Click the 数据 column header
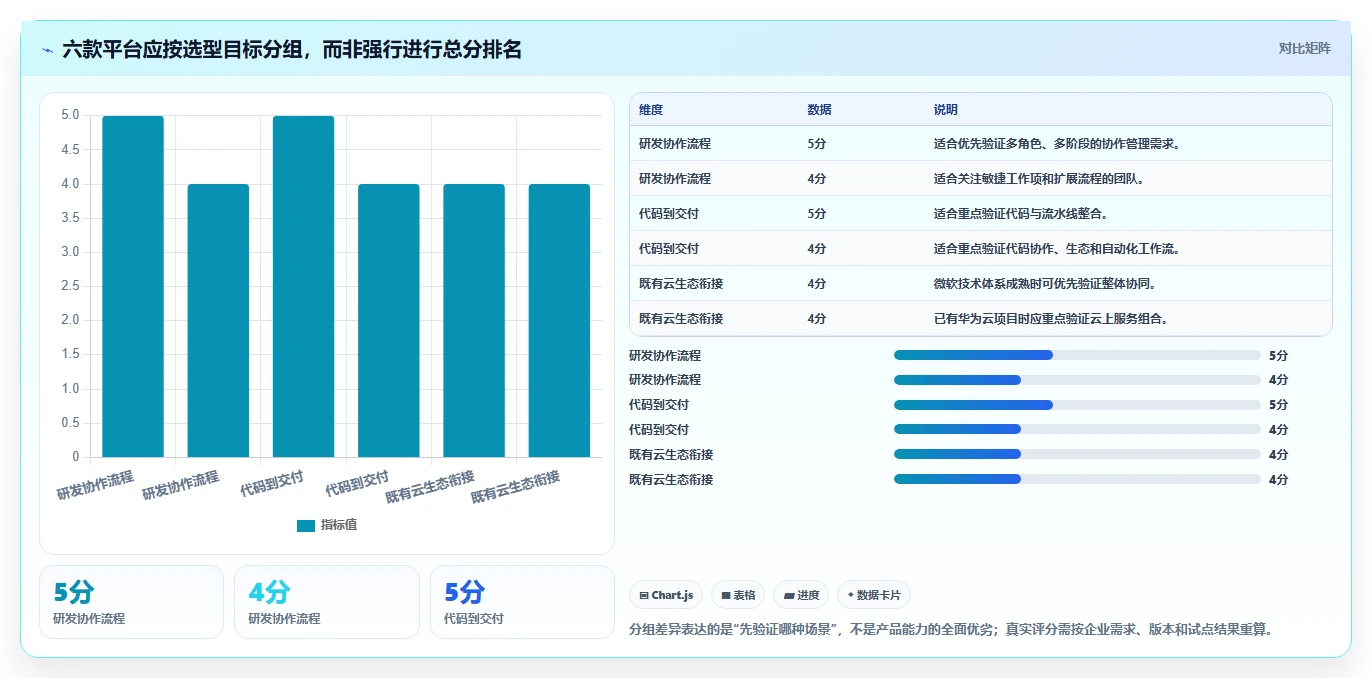The height and width of the screenshot is (678, 1372). coord(819,110)
